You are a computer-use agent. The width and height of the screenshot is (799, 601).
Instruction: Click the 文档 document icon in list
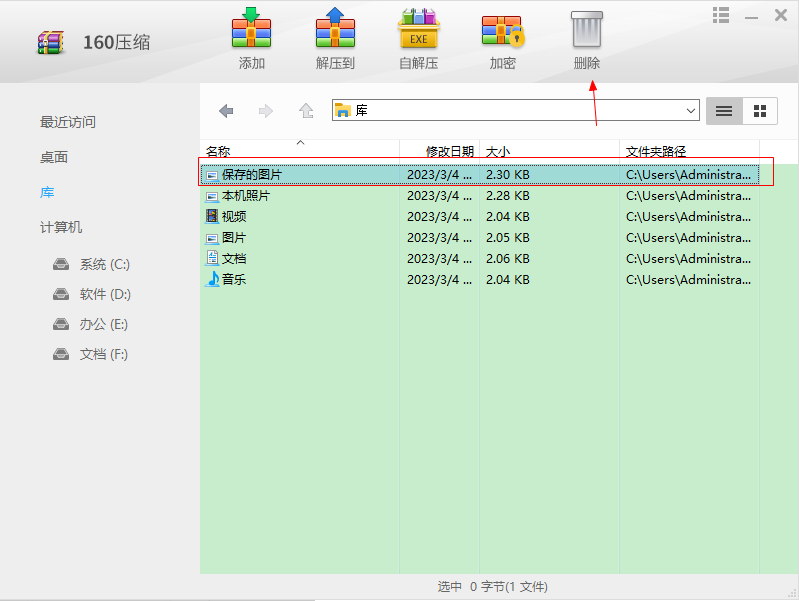tap(212, 258)
